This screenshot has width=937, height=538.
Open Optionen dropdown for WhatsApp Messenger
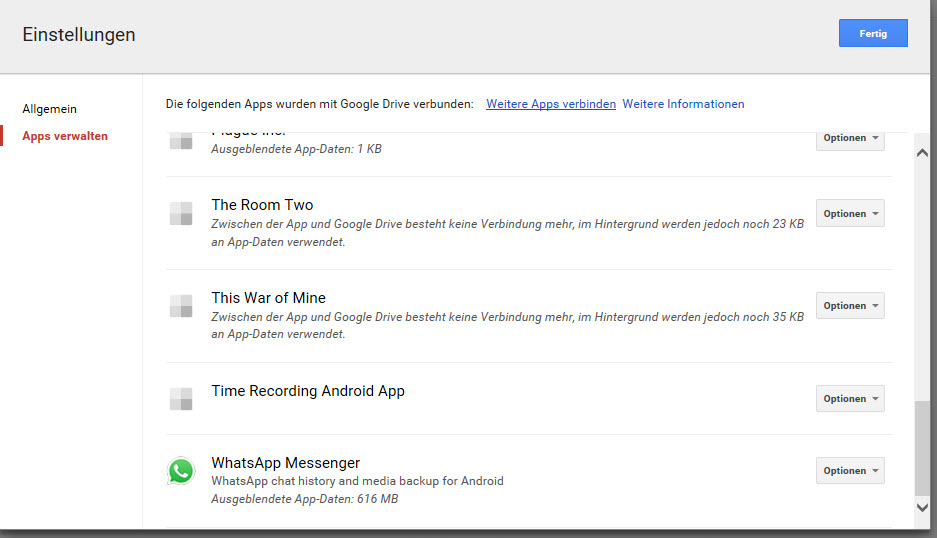(x=850, y=470)
